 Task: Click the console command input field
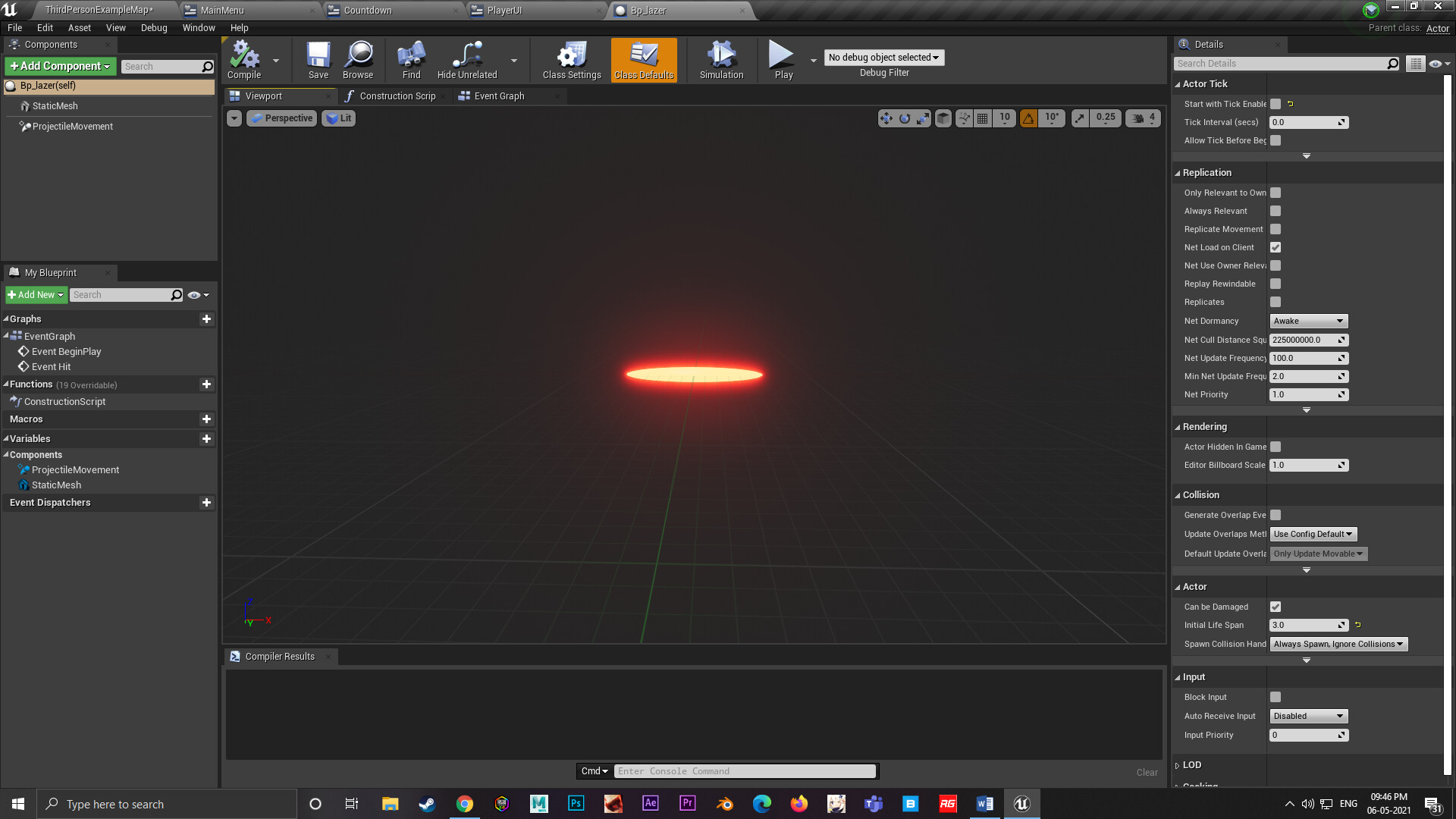745,770
